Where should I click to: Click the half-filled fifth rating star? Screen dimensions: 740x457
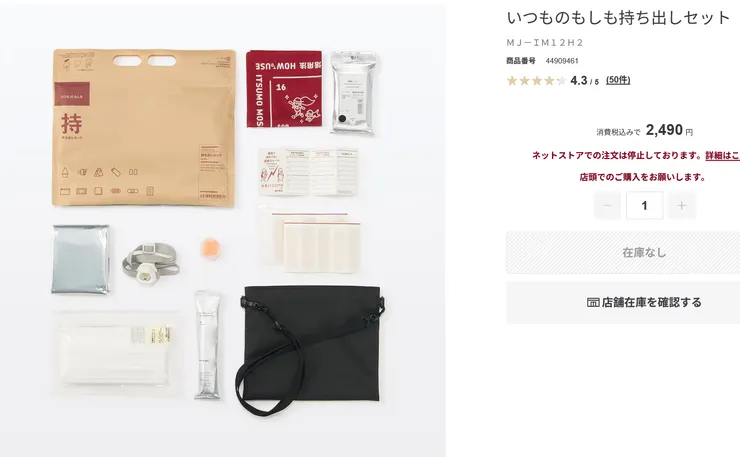click(x=561, y=81)
